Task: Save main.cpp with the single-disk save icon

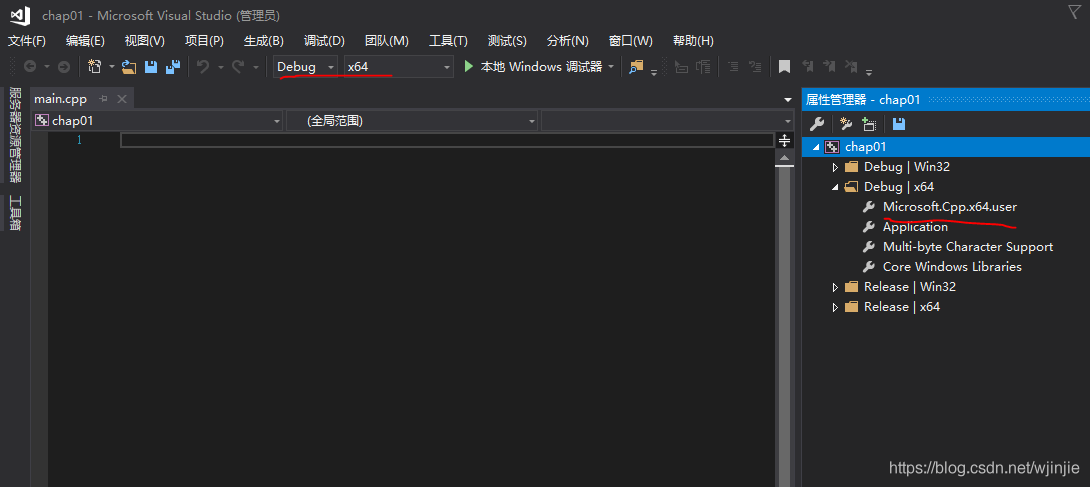Action: tap(151, 67)
